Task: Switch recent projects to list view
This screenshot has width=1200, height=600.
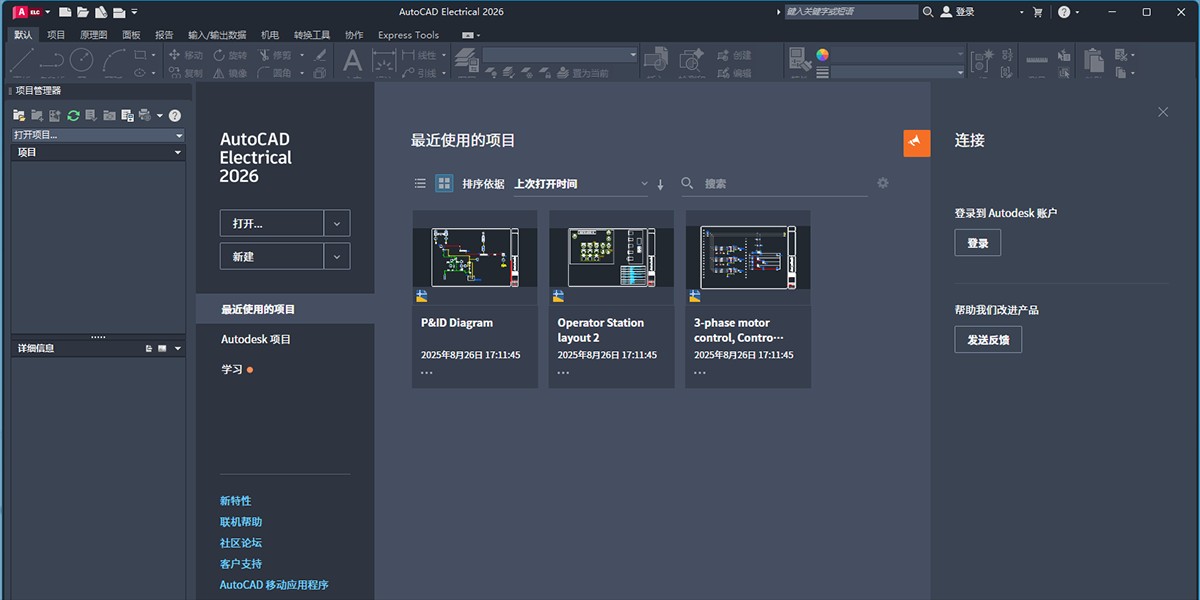Action: tap(419, 183)
